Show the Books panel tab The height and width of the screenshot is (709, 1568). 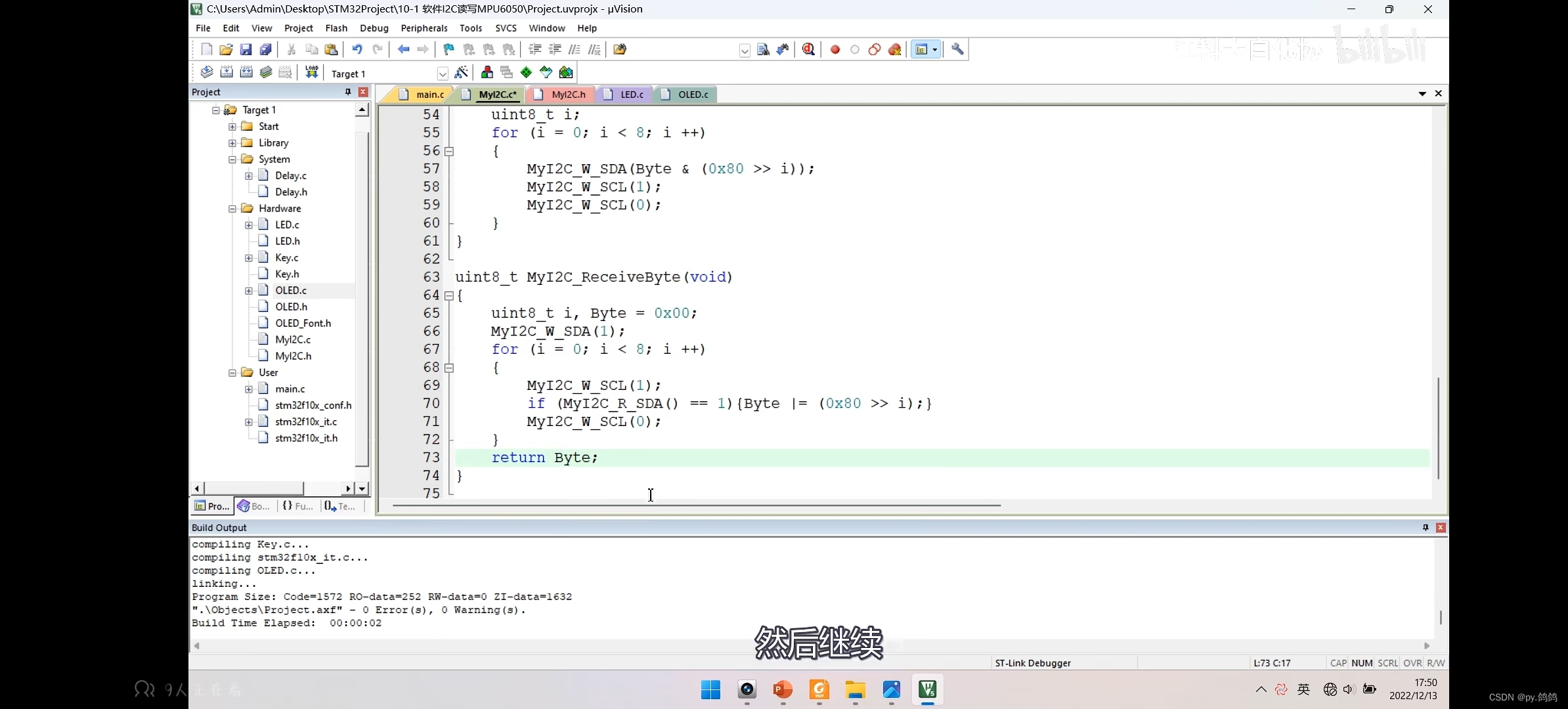254,506
